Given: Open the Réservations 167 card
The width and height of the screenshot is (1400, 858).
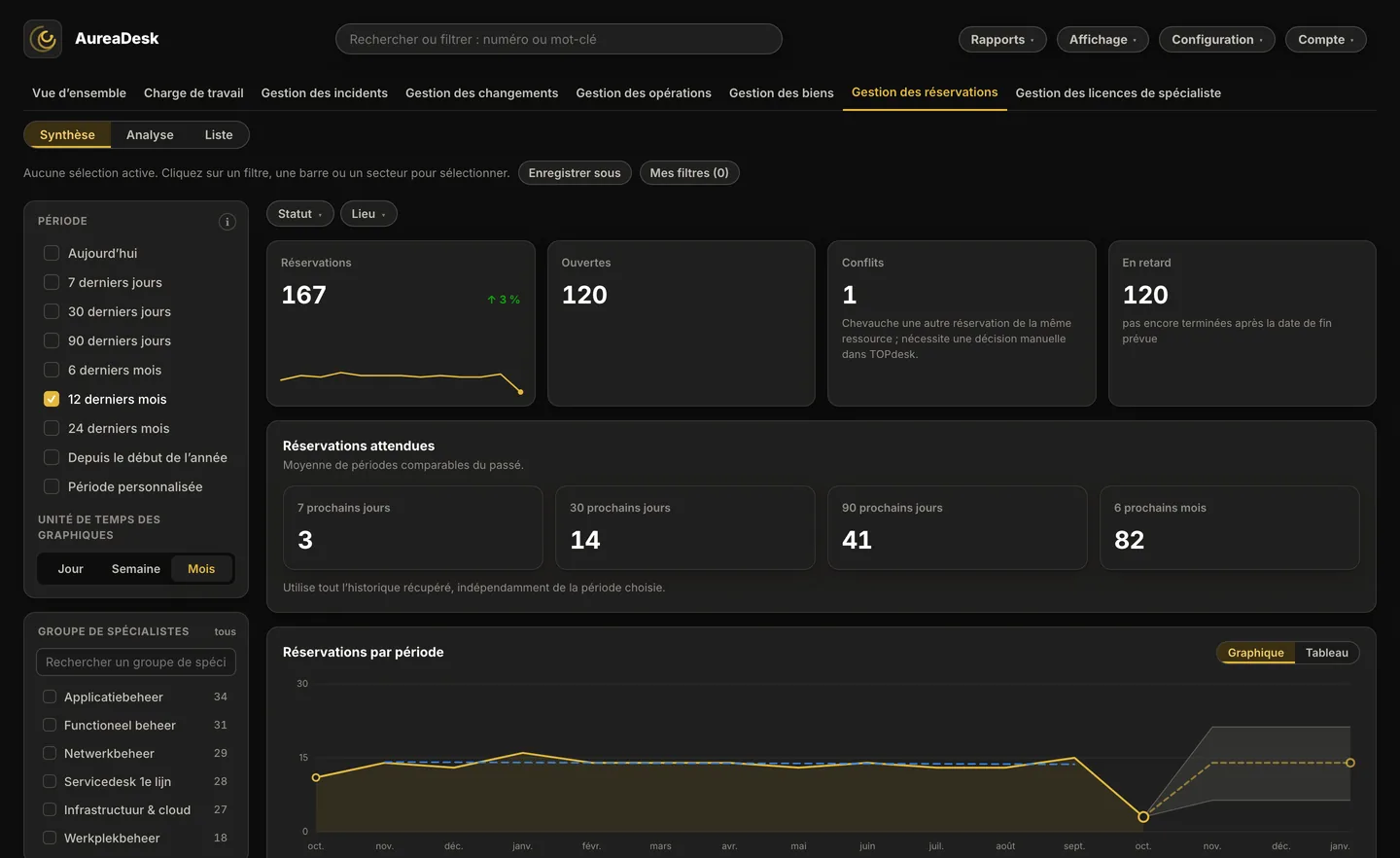Looking at the screenshot, I should pos(401,323).
